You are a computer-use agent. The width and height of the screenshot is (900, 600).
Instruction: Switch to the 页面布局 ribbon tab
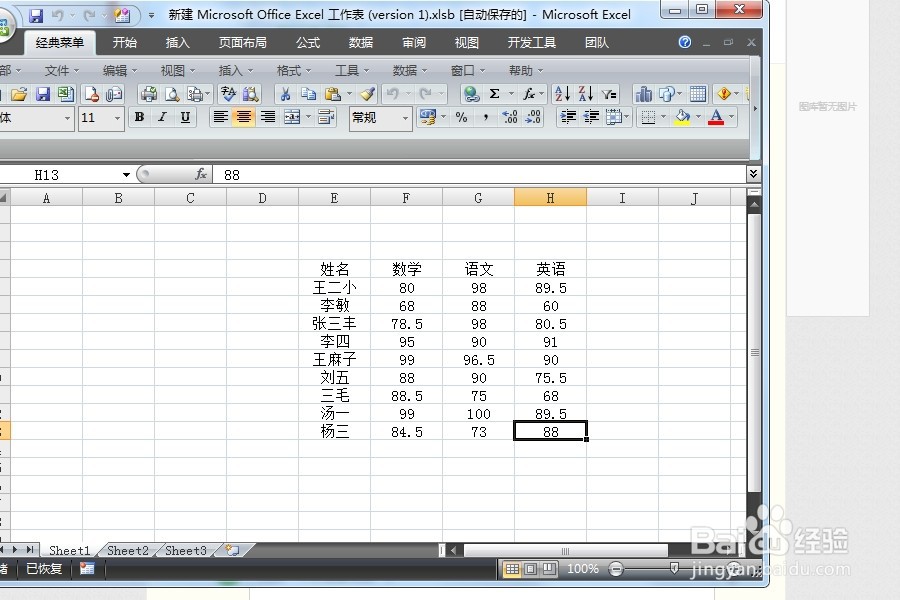click(242, 42)
